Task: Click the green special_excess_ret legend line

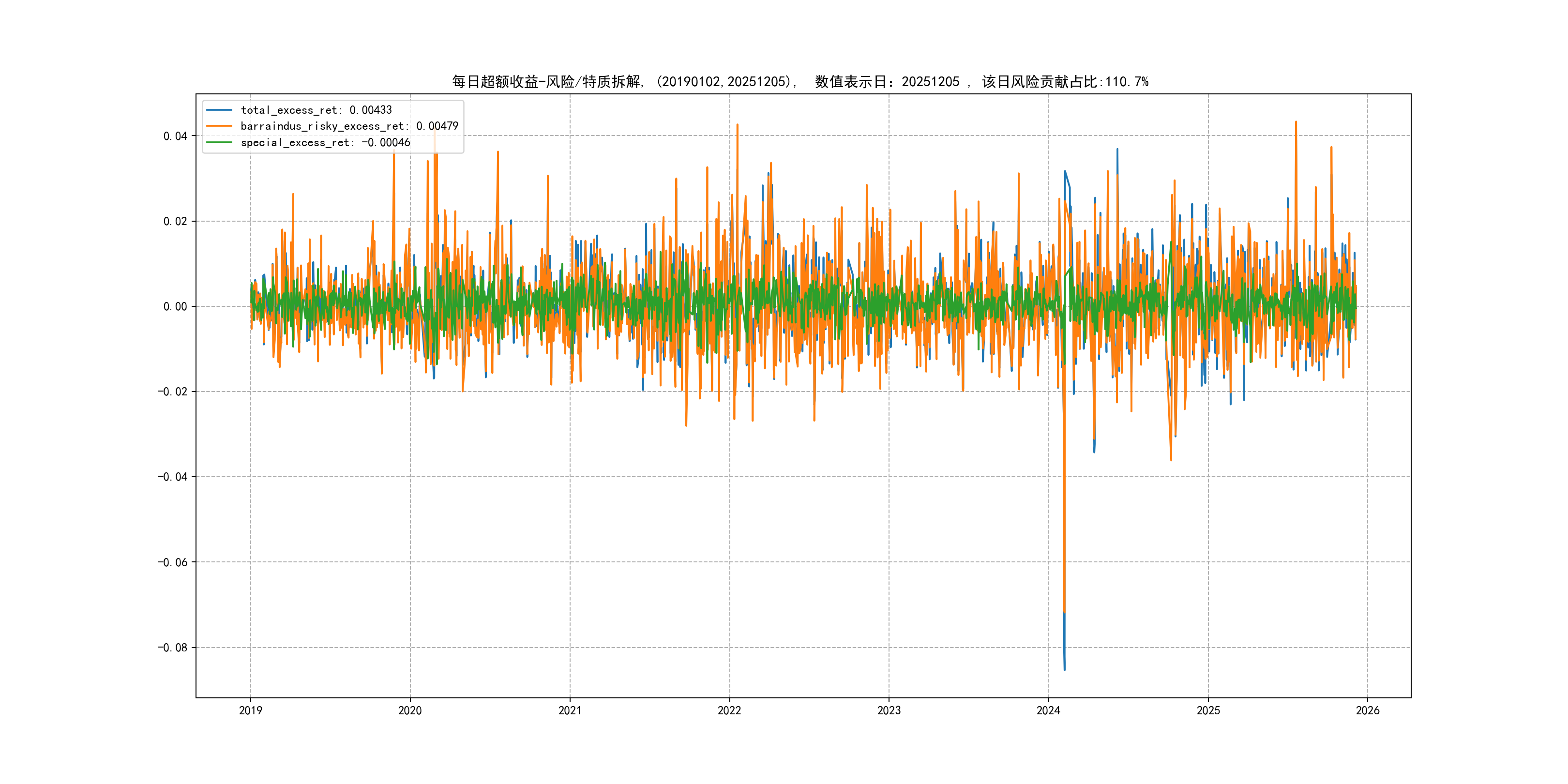Action: point(219,142)
